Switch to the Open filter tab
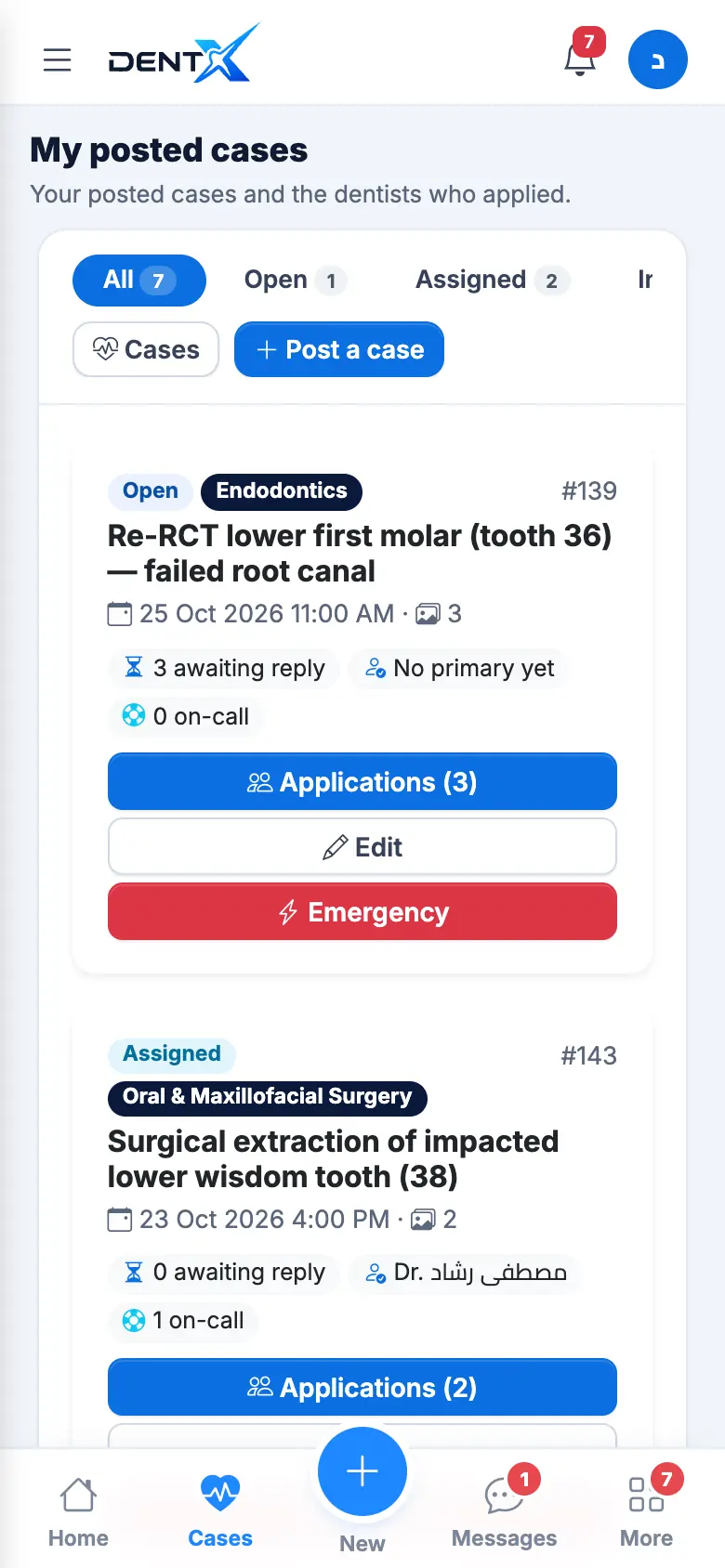This screenshot has height=1568, width=725. click(x=295, y=281)
